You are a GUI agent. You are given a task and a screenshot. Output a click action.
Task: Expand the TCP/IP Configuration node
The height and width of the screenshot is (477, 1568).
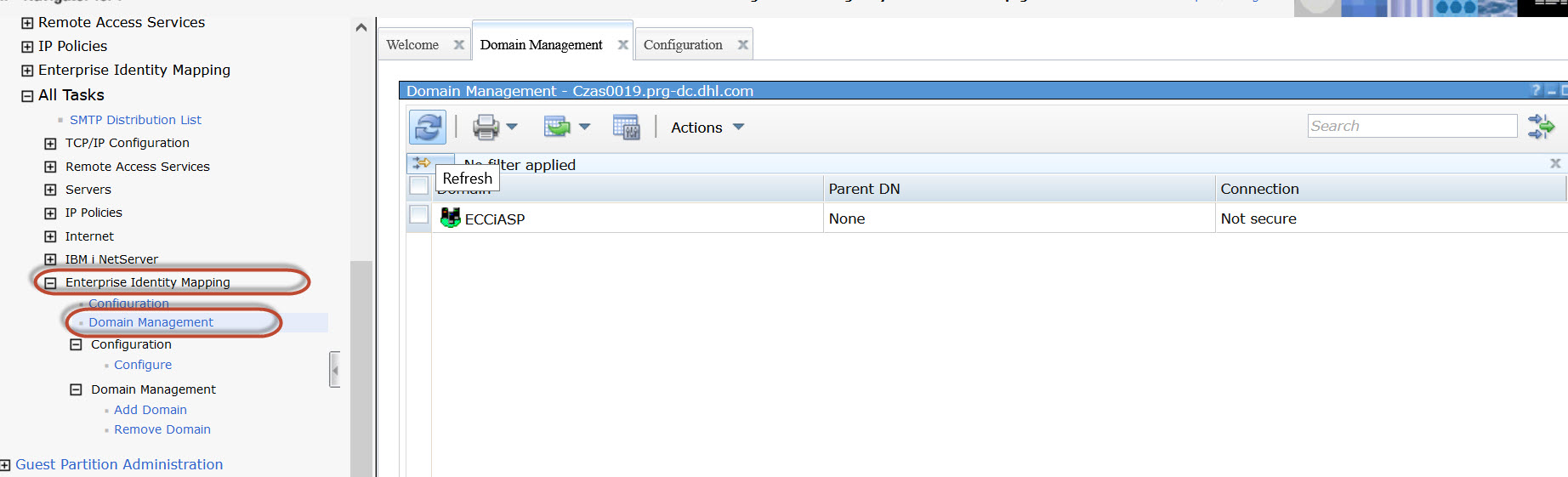(50, 144)
